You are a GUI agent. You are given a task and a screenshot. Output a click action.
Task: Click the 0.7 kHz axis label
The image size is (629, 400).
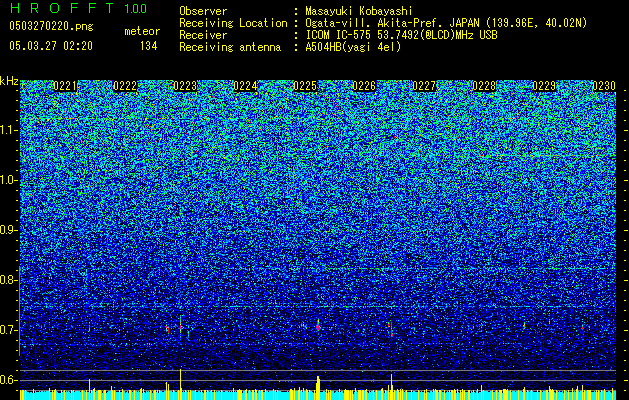click(7, 330)
